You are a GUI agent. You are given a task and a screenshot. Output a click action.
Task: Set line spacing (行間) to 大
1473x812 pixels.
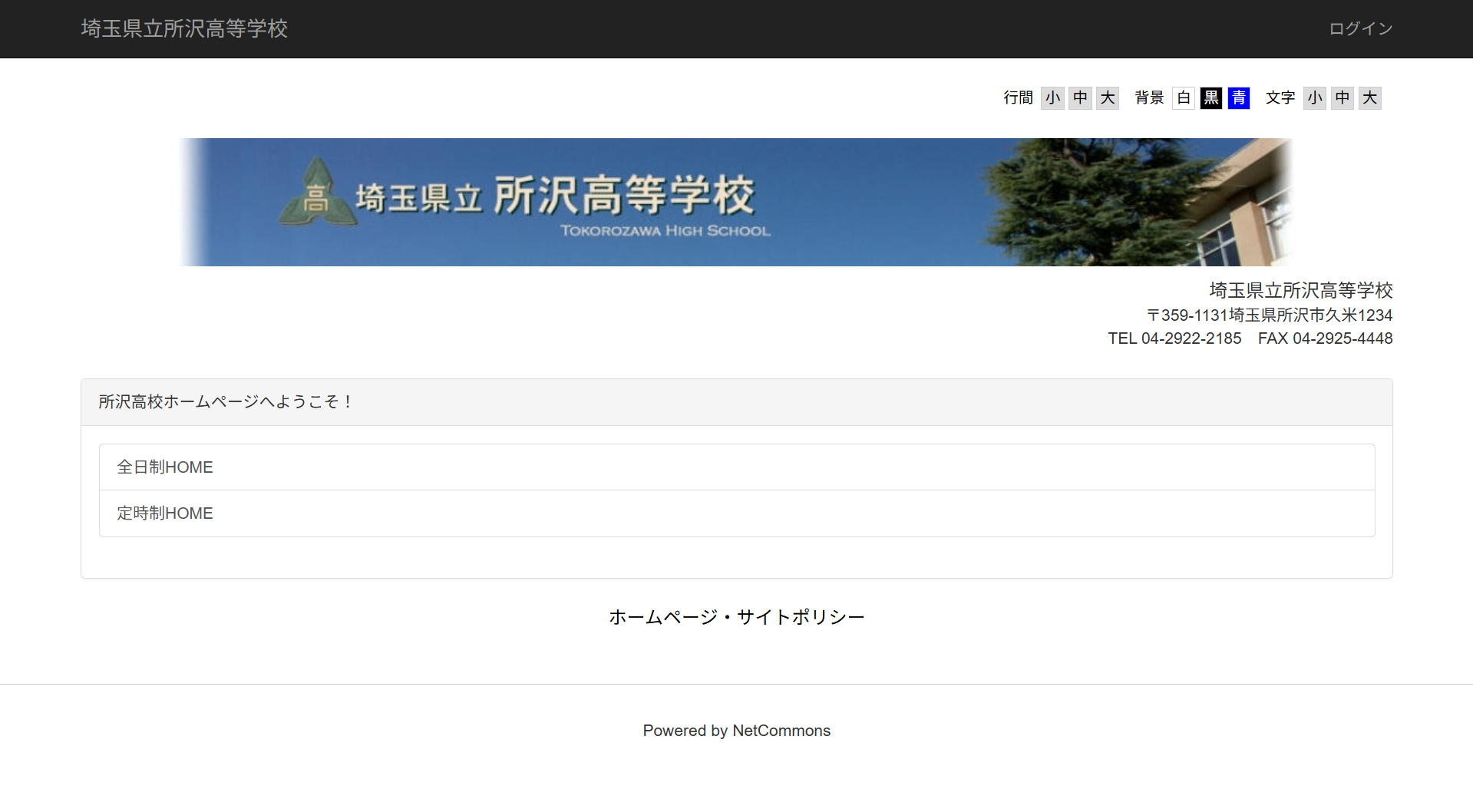coord(1108,97)
